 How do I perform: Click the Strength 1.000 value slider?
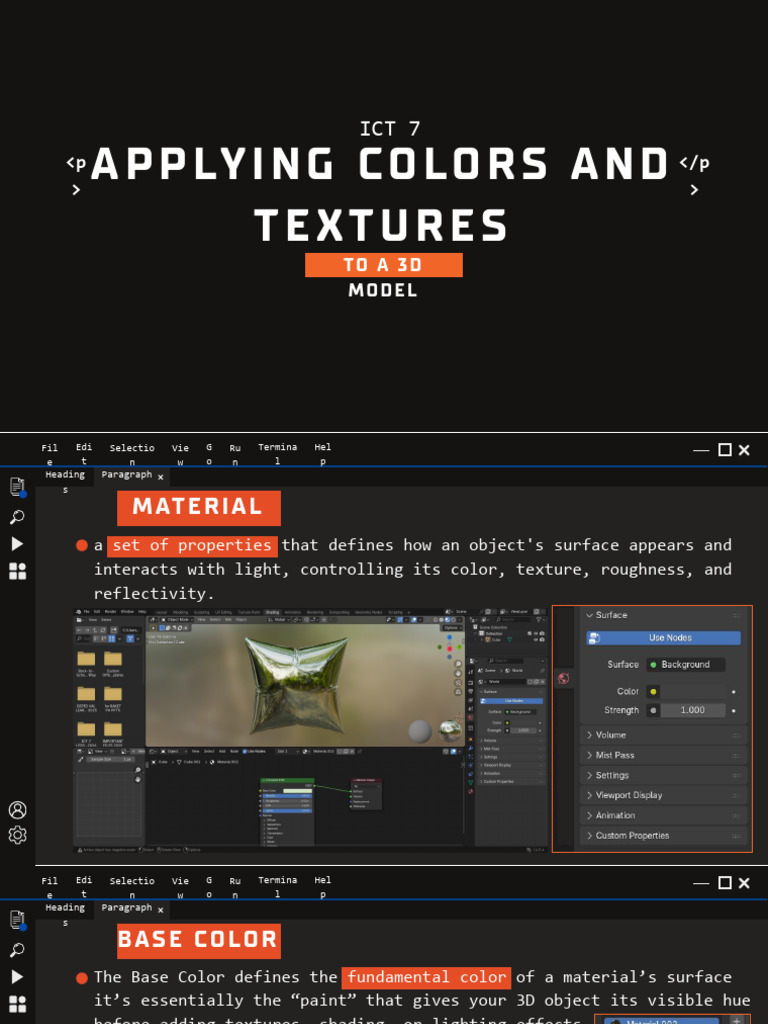point(693,711)
